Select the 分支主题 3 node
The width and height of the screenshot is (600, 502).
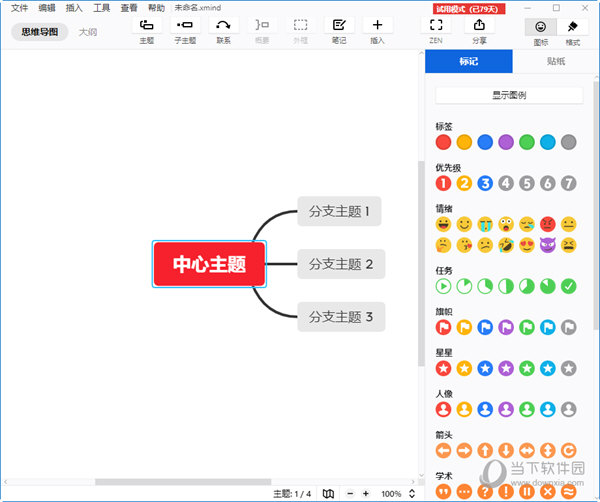pos(341,317)
